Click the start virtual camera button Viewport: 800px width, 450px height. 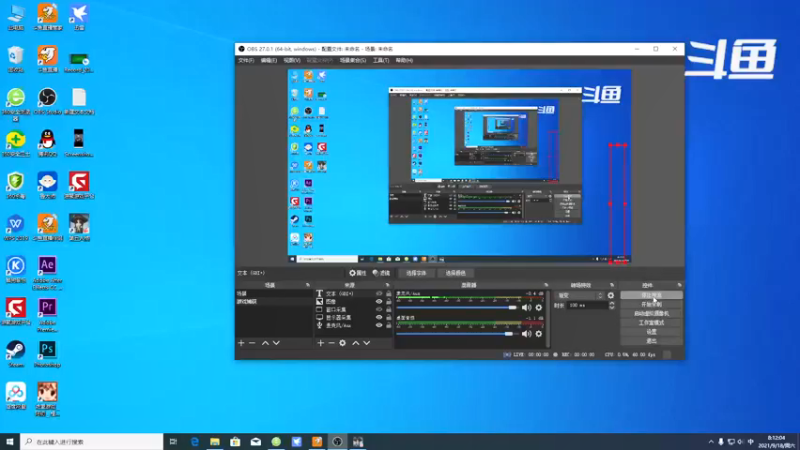(652, 314)
